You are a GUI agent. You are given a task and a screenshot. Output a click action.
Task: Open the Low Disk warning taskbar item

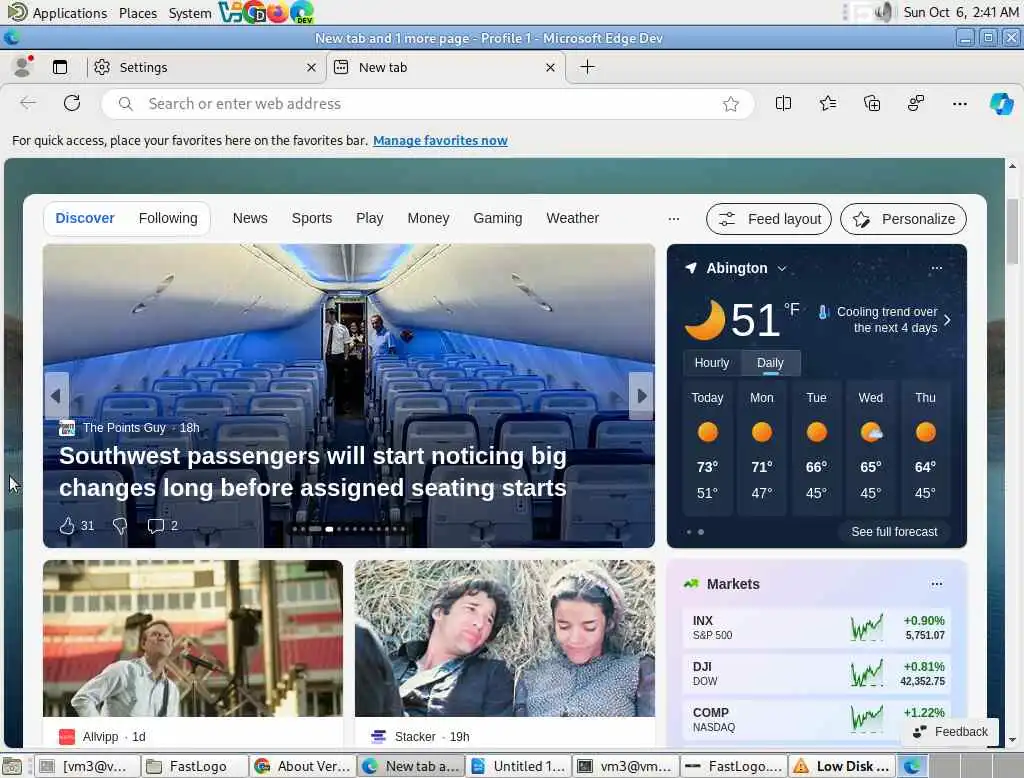[x=841, y=766]
